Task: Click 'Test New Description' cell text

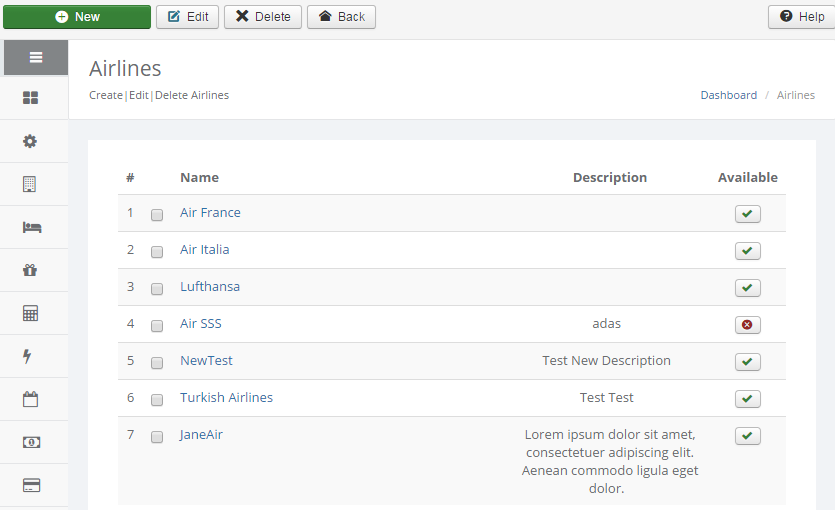Action: 607,360
